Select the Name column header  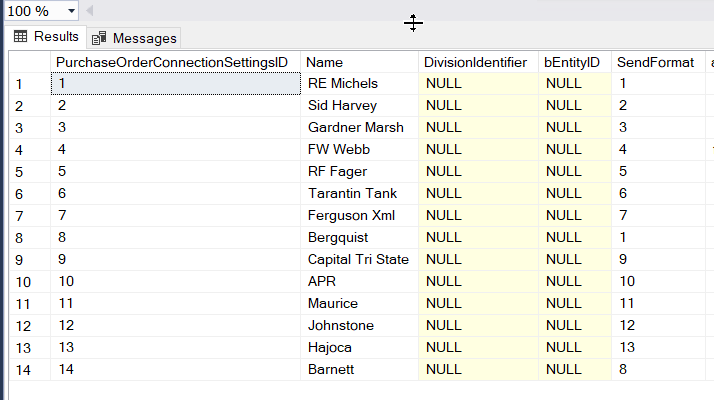coord(359,62)
